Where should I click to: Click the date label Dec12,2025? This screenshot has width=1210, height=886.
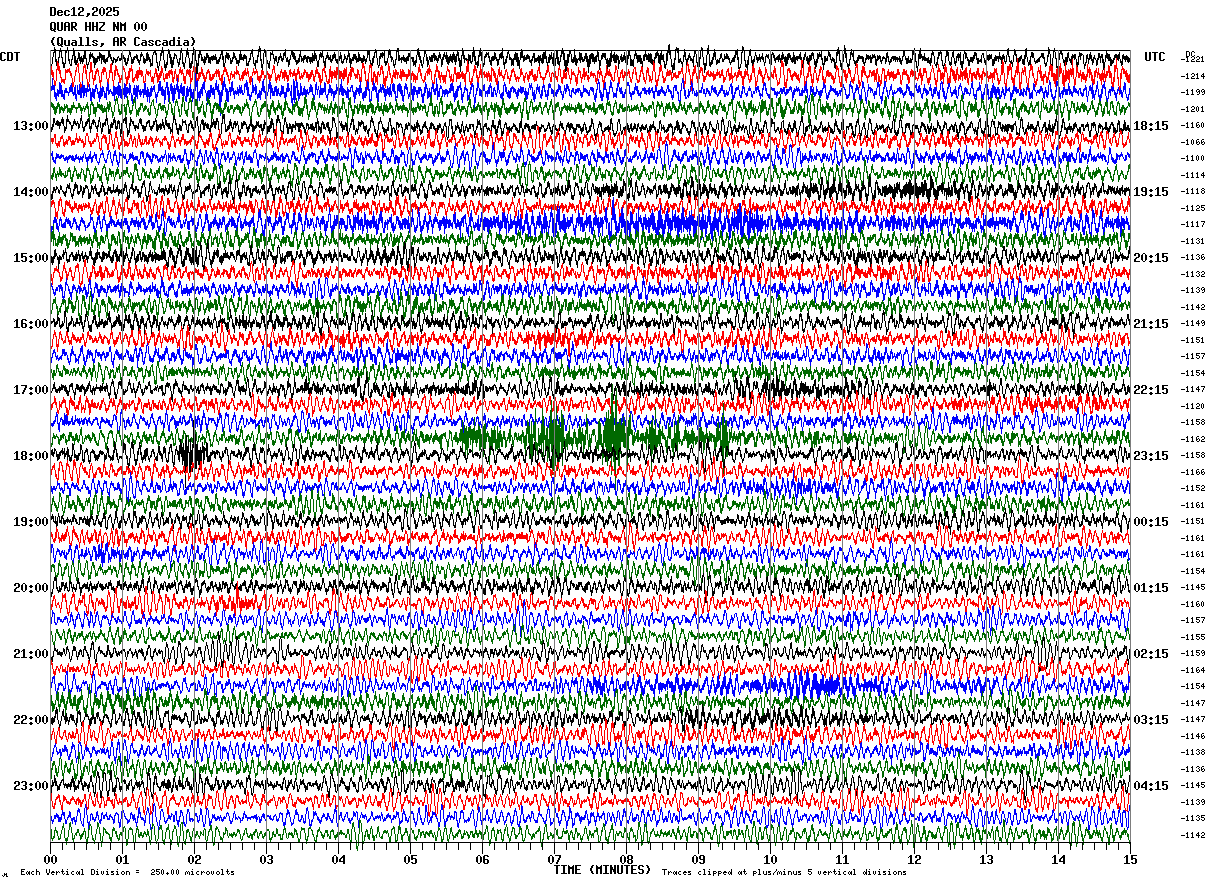(84, 12)
